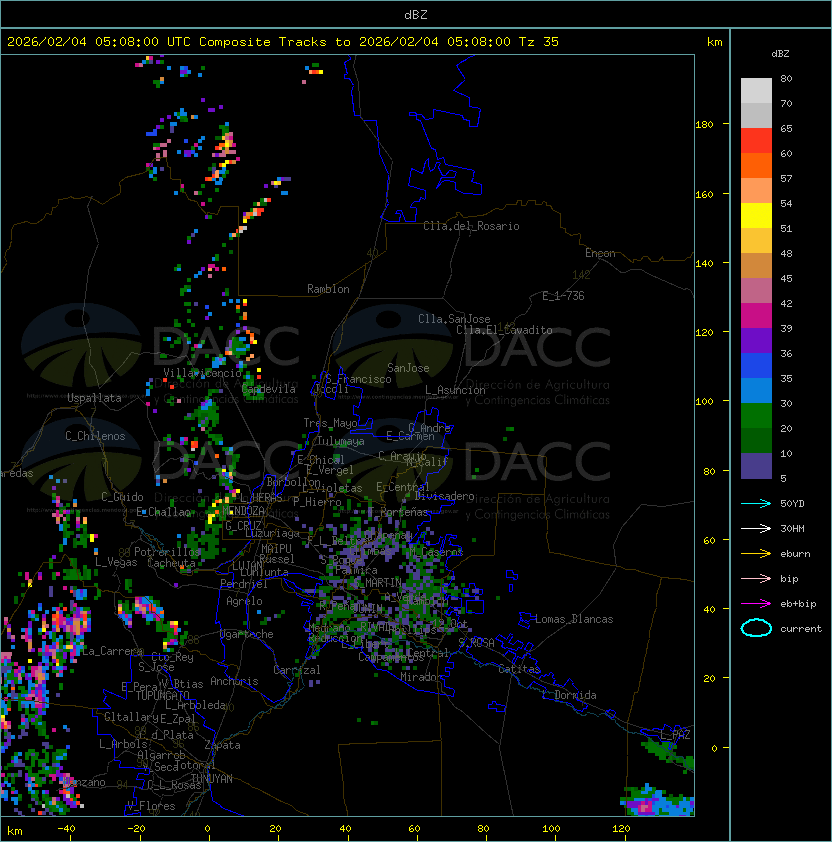Click the 'TUNUYAN' map label
The width and height of the screenshot is (832, 842).
click(x=212, y=779)
